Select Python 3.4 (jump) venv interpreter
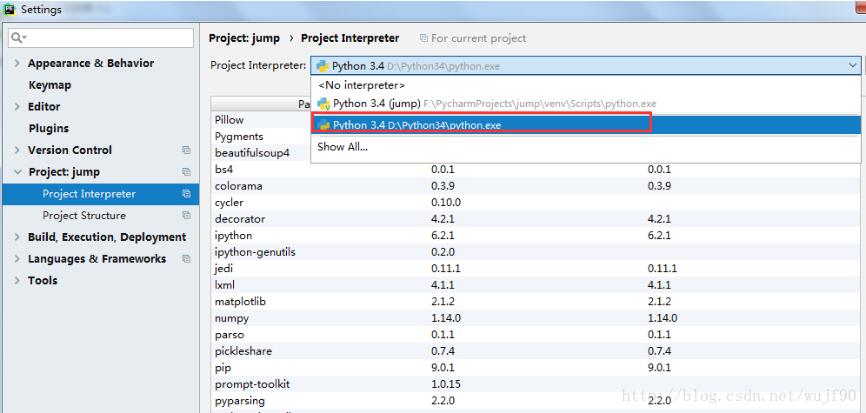This screenshot has width=866, height=413. point(585,103)
